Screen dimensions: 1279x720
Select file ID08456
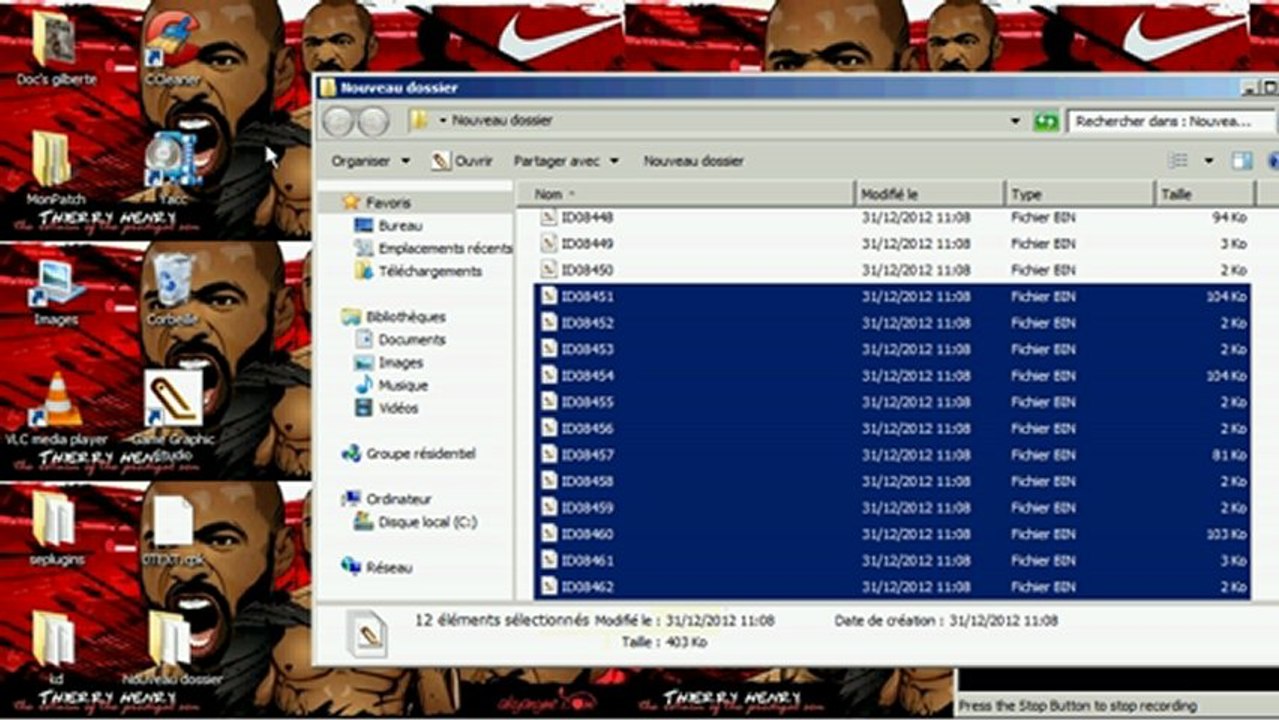pyautogui.click(x=892, y=428)
